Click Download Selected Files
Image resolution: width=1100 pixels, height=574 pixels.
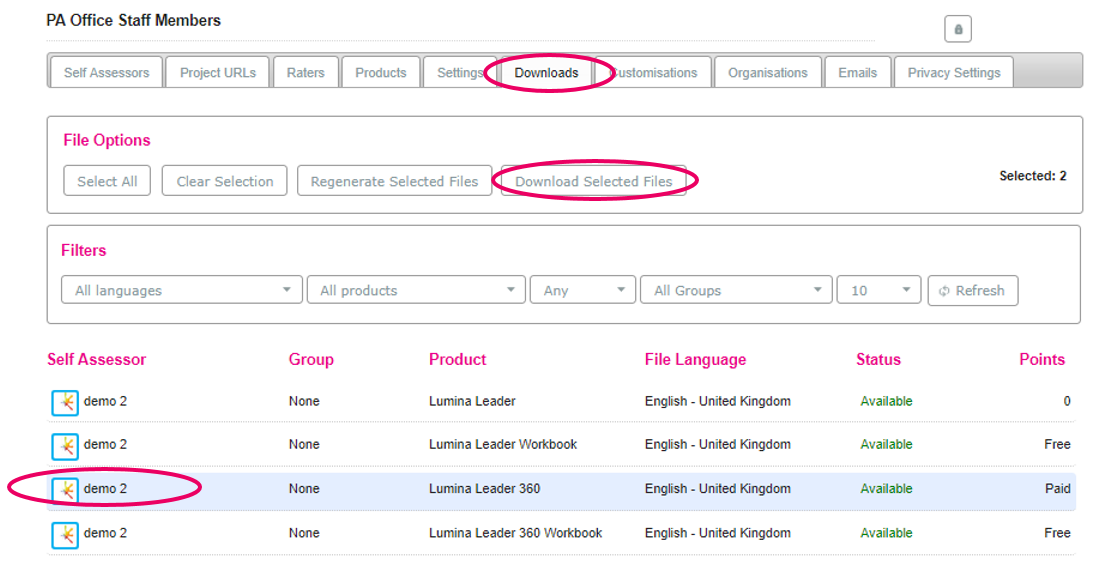click(593, 181)
